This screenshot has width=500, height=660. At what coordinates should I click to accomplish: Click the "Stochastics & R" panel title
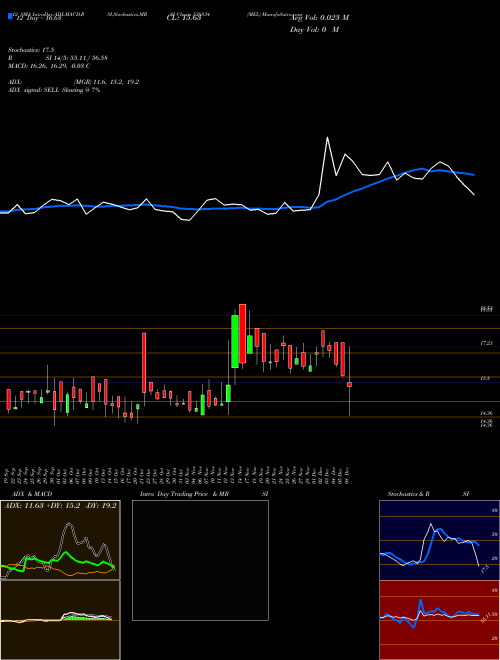pos(409,494)
